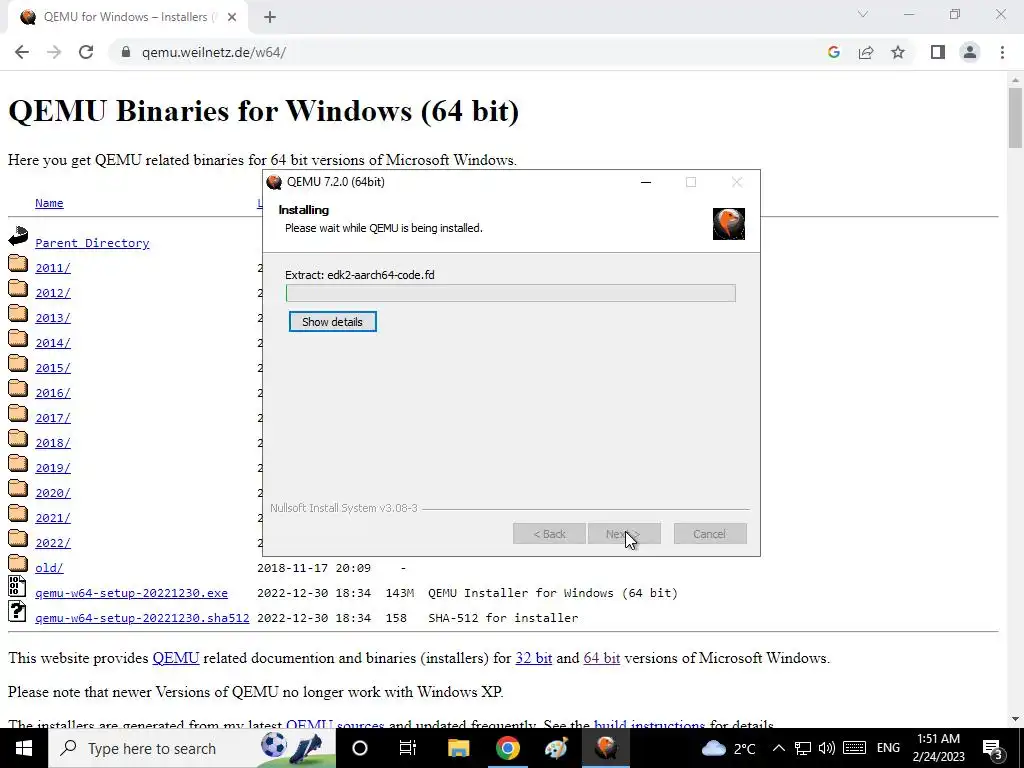Open a new browser tab

point(270,17)
